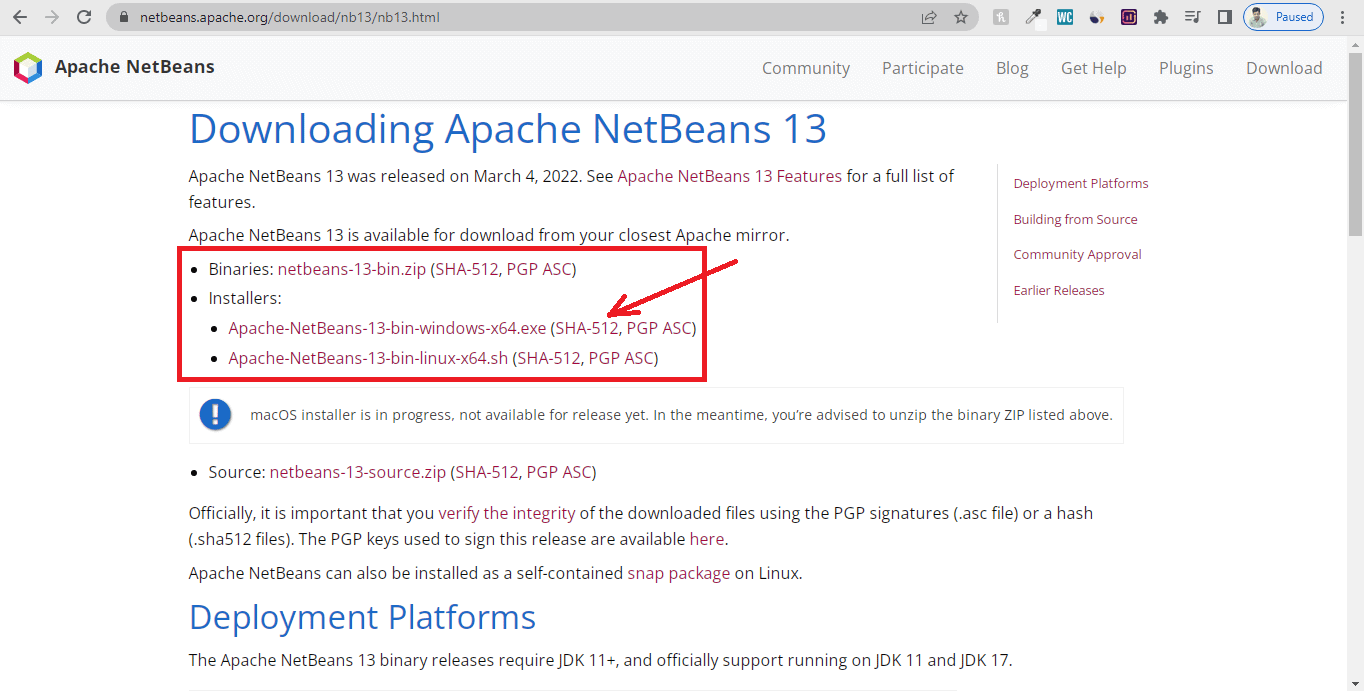Open the Plugins nav item
Viewport: 1364px width, 691px height.
pyautogui.click(x=1186, y=68)
